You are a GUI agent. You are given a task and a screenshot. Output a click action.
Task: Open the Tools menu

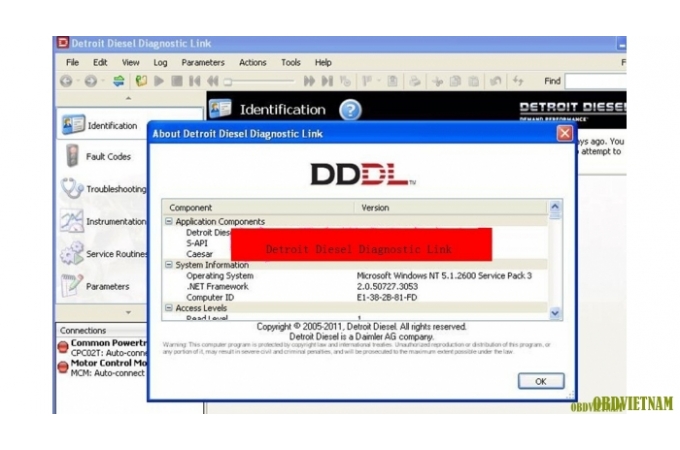(291, 62)
